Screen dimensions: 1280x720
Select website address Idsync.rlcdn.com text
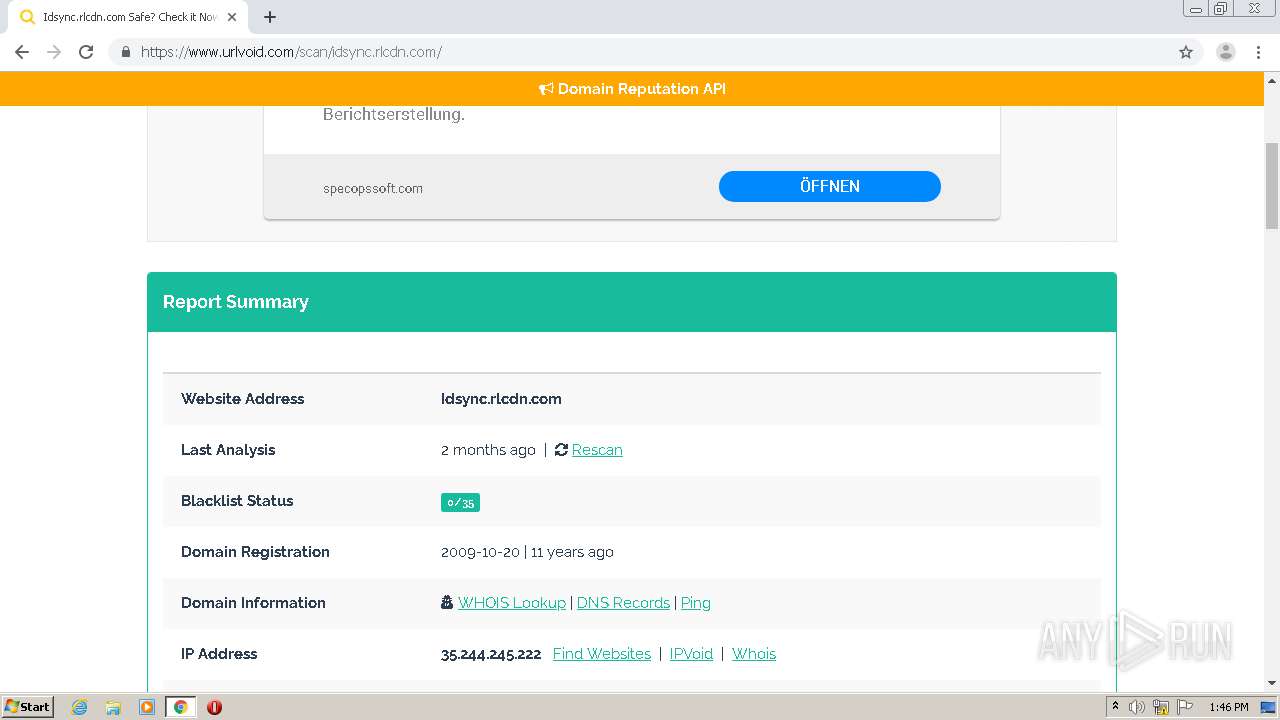click(501, 399)
